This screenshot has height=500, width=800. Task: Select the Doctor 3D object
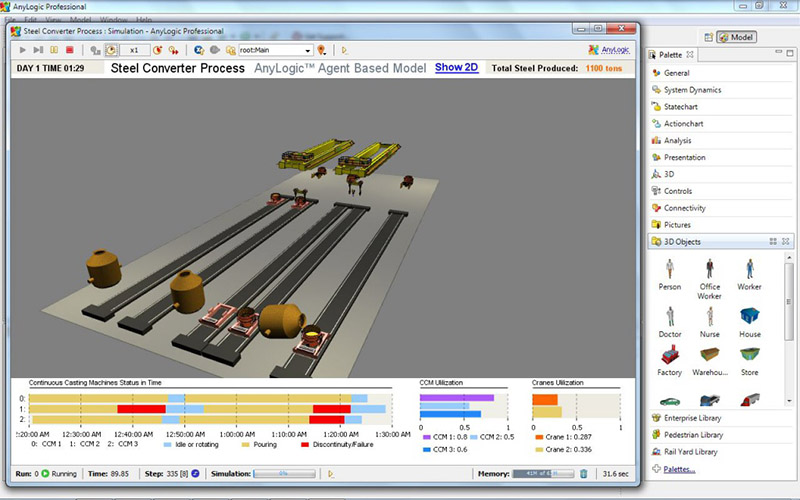click(670, 322)
